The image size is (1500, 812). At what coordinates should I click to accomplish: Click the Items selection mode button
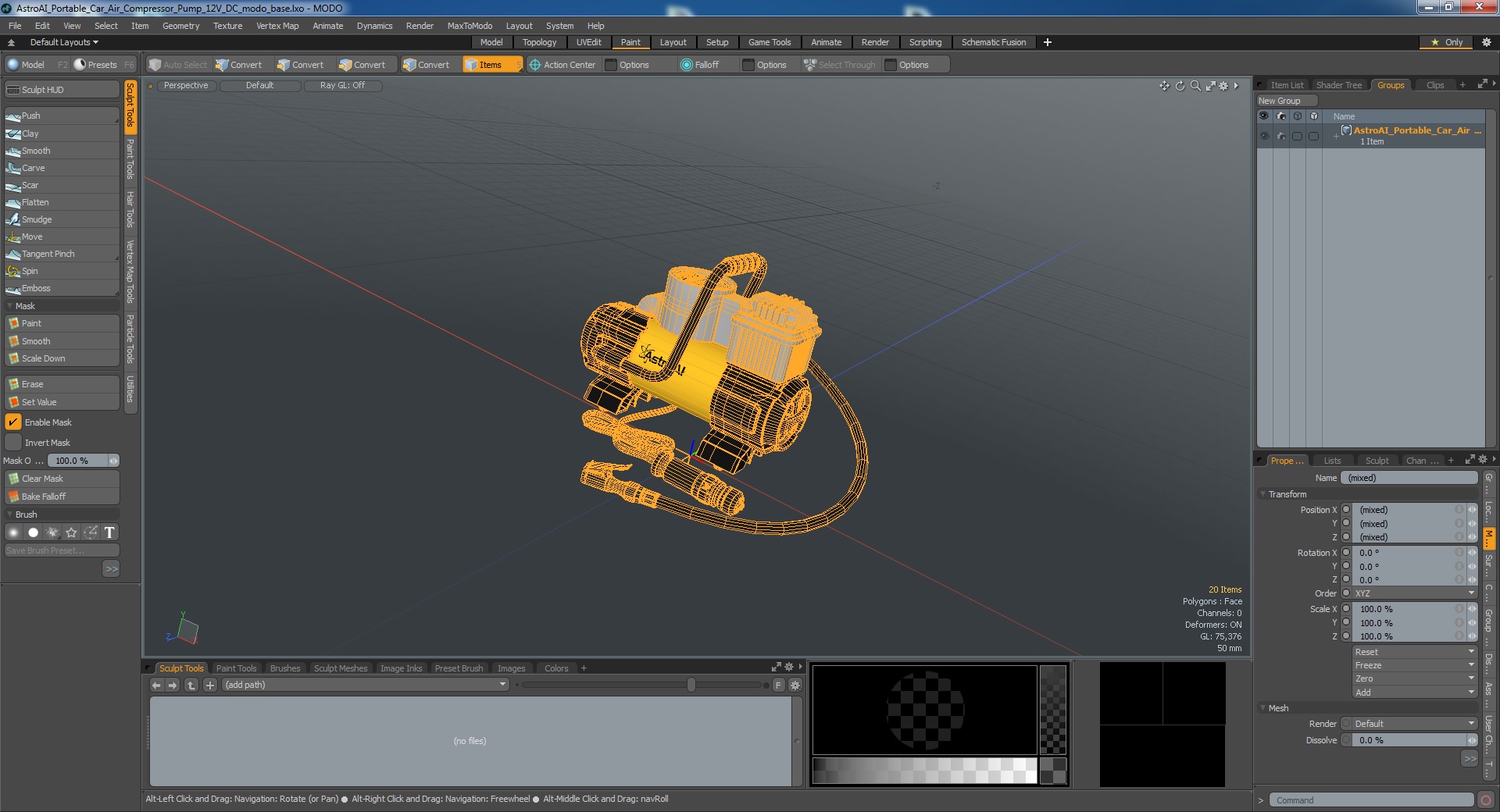(x=491, y=65)
